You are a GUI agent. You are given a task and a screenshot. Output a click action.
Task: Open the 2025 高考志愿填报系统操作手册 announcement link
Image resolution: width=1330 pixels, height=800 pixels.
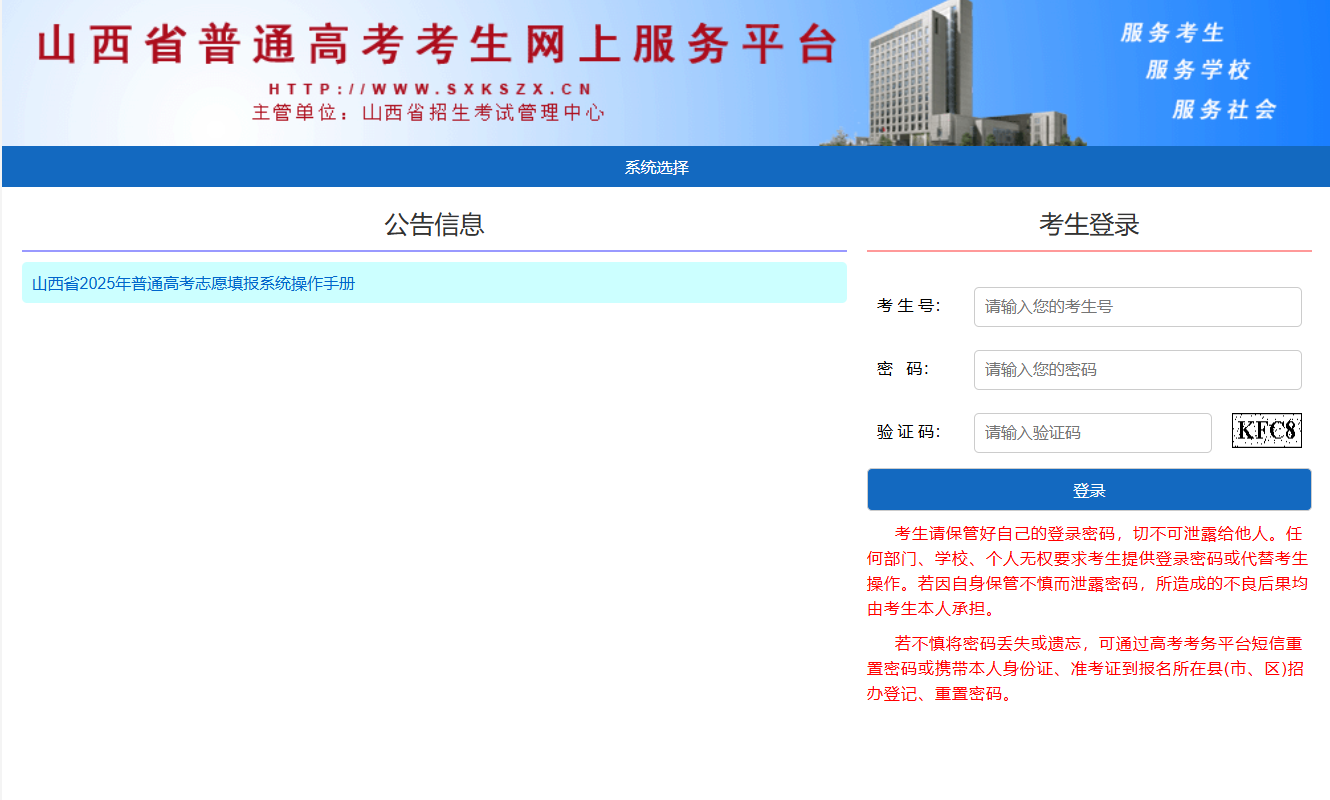coord(193,283)
